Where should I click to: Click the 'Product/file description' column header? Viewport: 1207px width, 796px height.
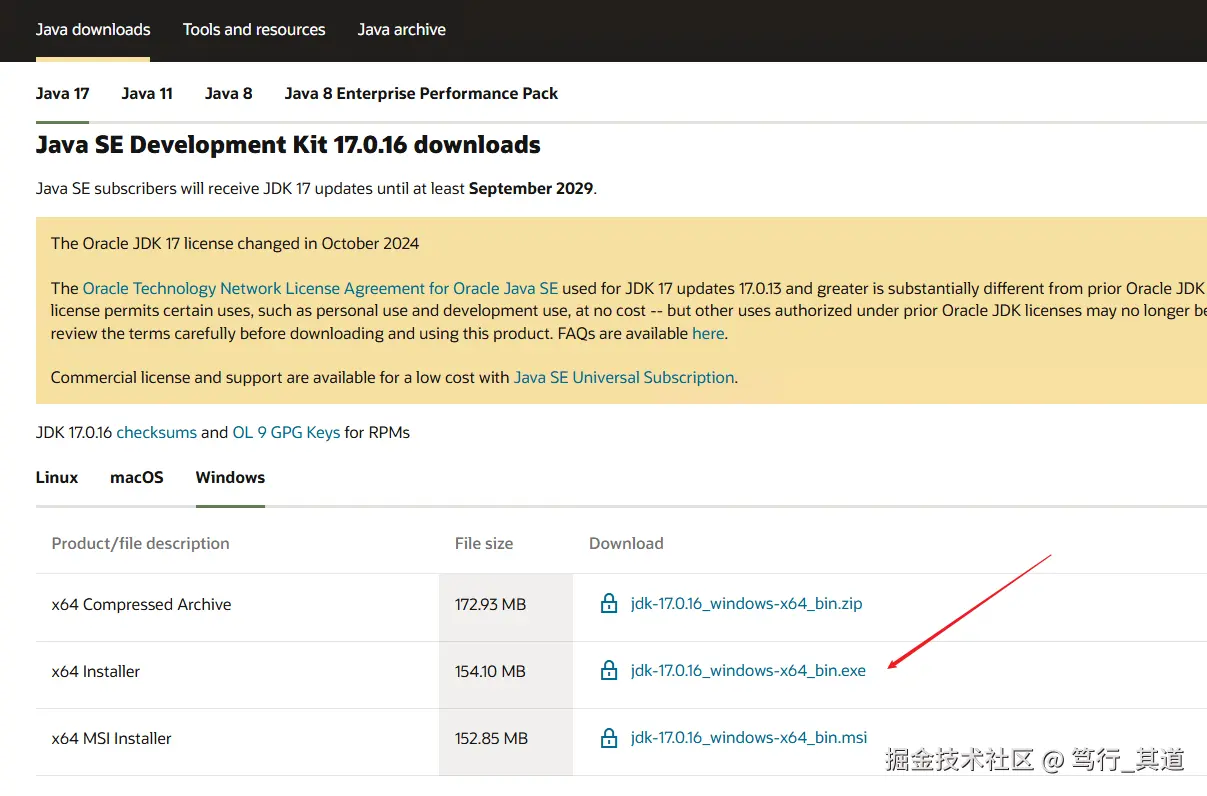(141, 543)
